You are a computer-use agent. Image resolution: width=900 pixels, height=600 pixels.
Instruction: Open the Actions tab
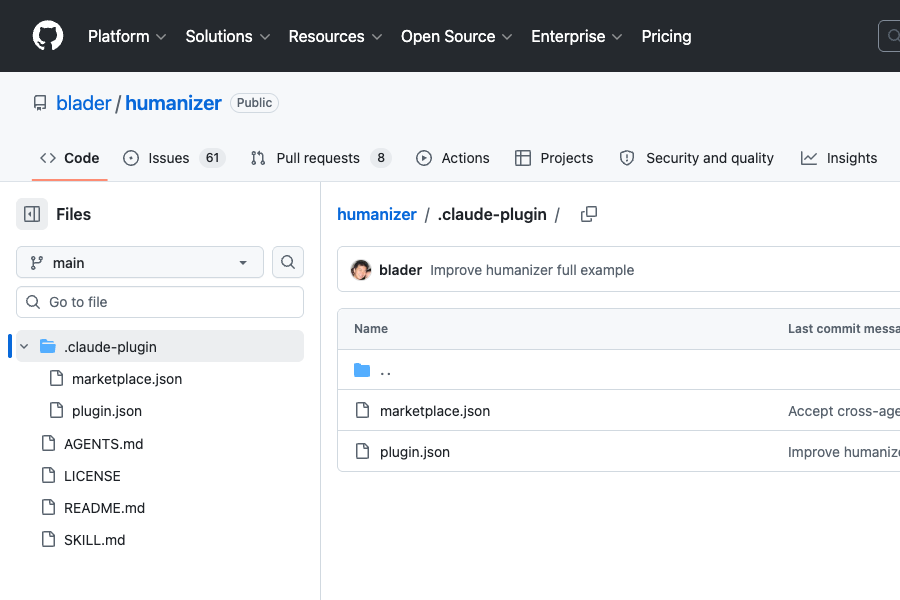point(453,158)
